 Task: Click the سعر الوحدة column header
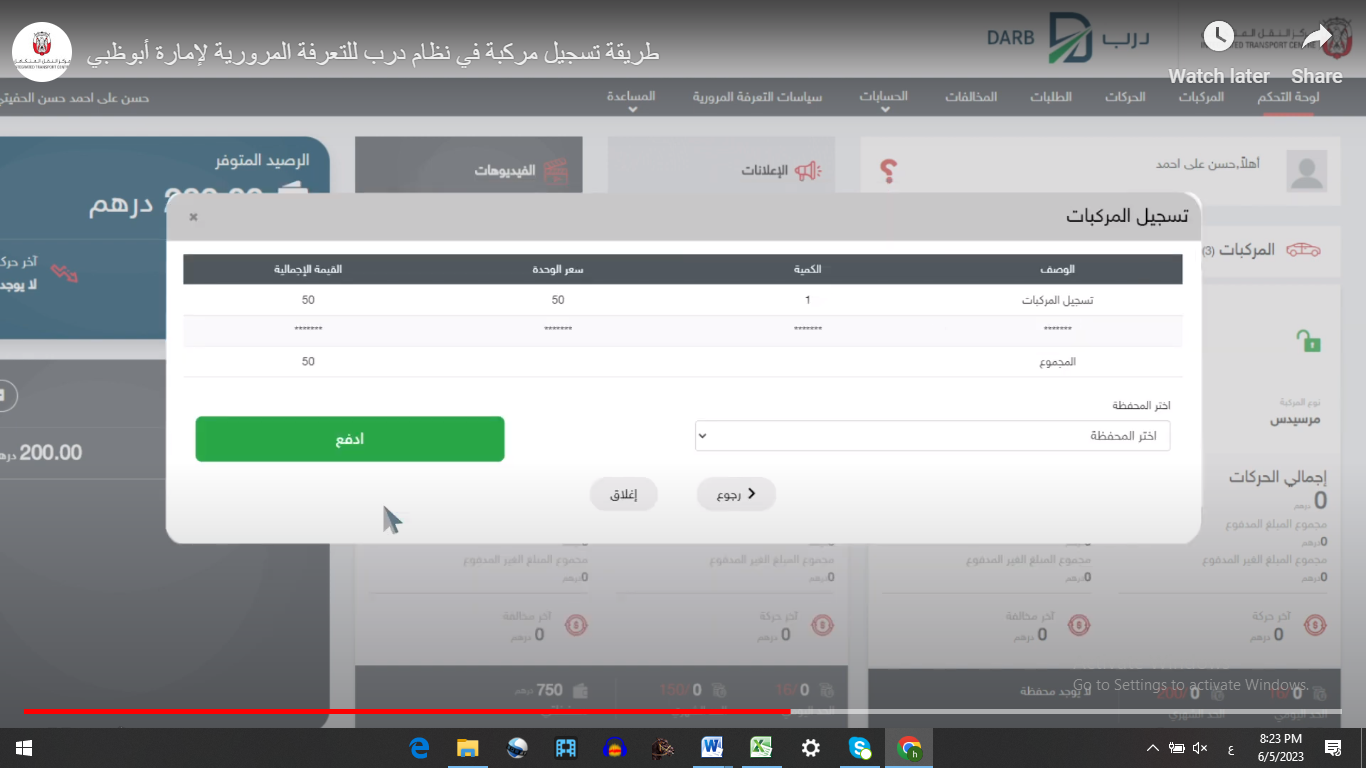point(558,269)
